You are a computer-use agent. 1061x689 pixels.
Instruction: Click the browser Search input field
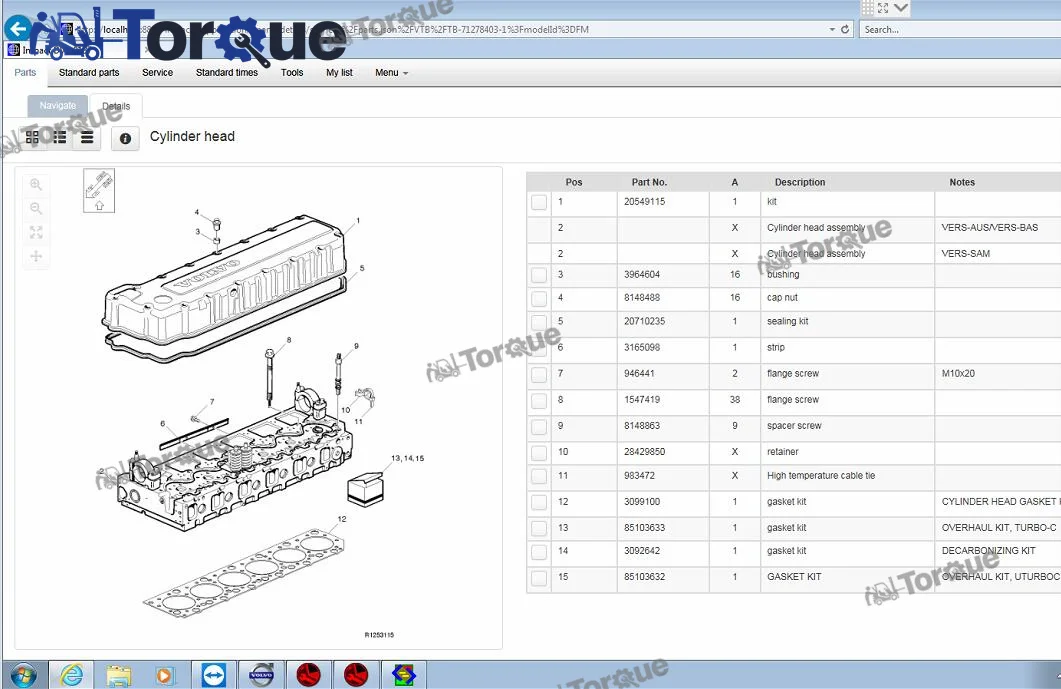(960, 29)
